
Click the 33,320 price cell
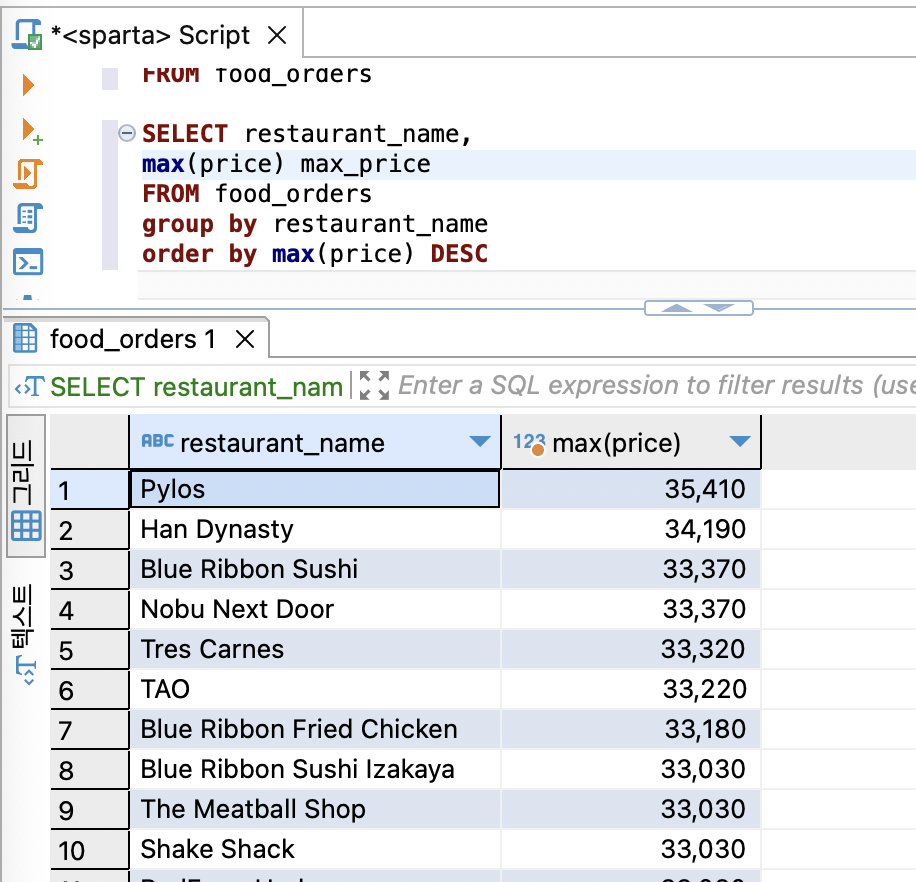click(631, 650)
